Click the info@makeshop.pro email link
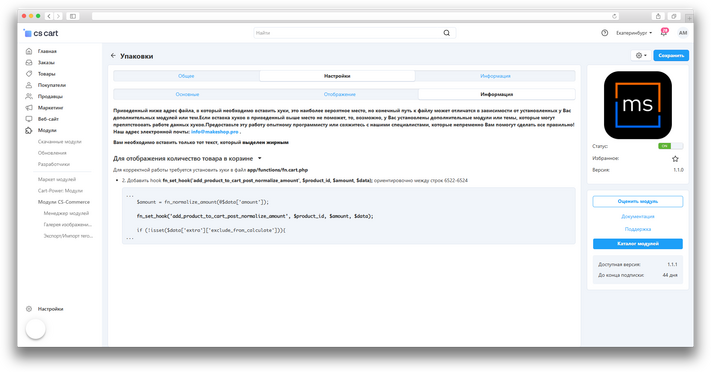 [214, 132]
